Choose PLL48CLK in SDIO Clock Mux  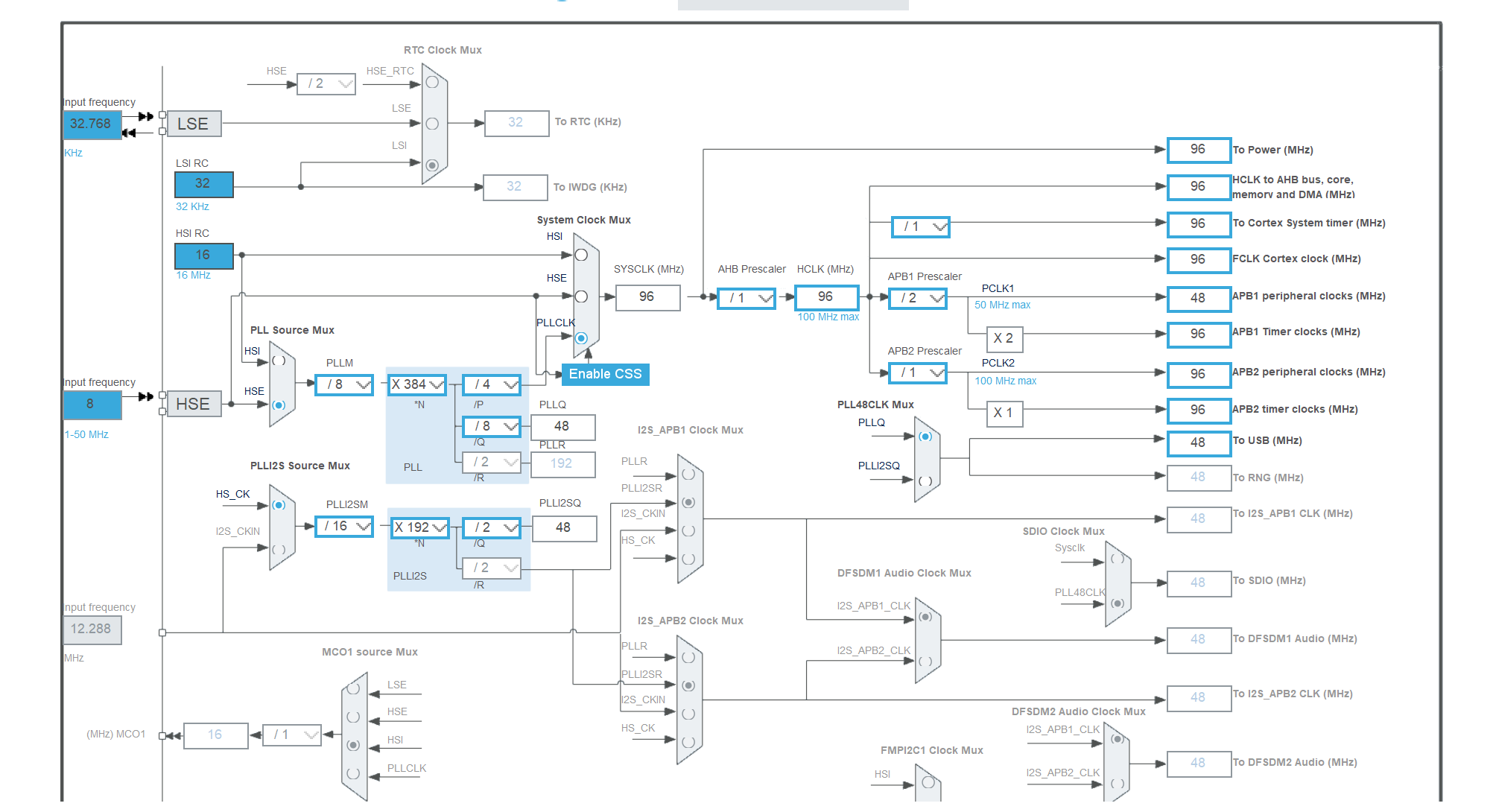point(1118,603)
